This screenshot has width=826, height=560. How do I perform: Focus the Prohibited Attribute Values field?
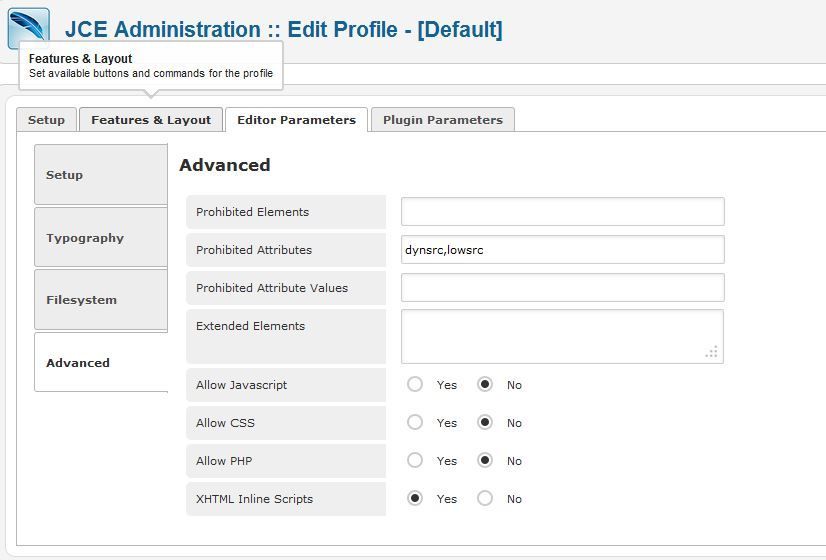(563, 288)
